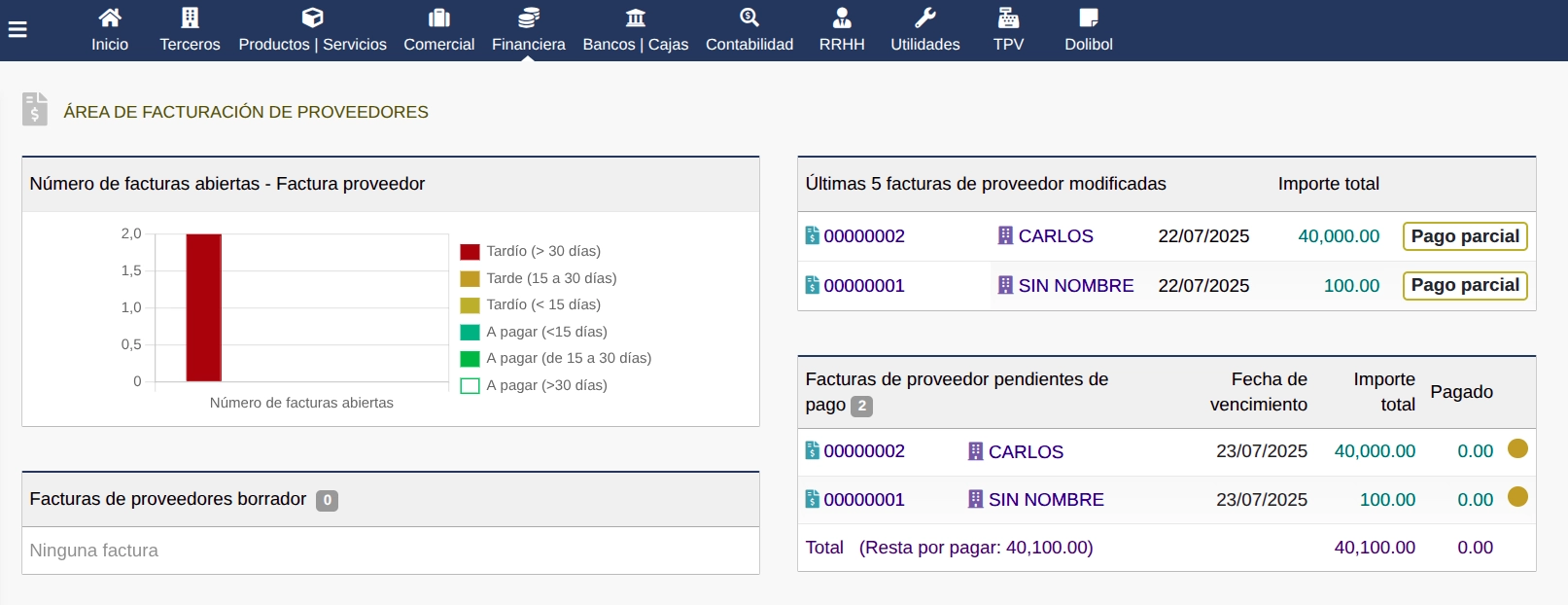Open supplier SIN NOMBRE in pending payments

click(1045, 500)
